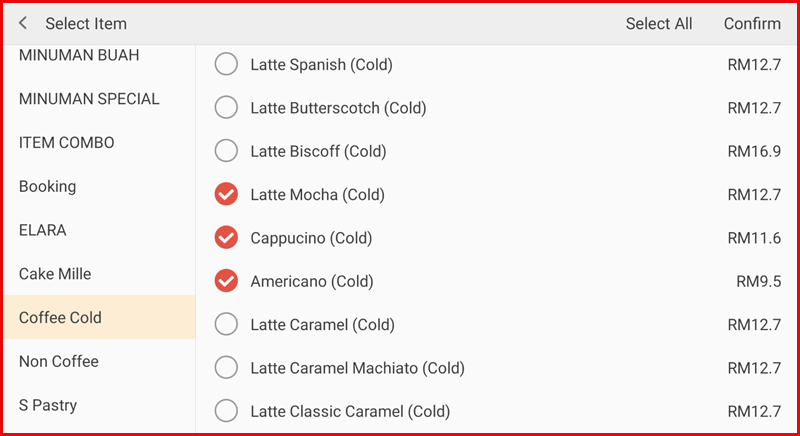Open the Cake Mille category

55,274
